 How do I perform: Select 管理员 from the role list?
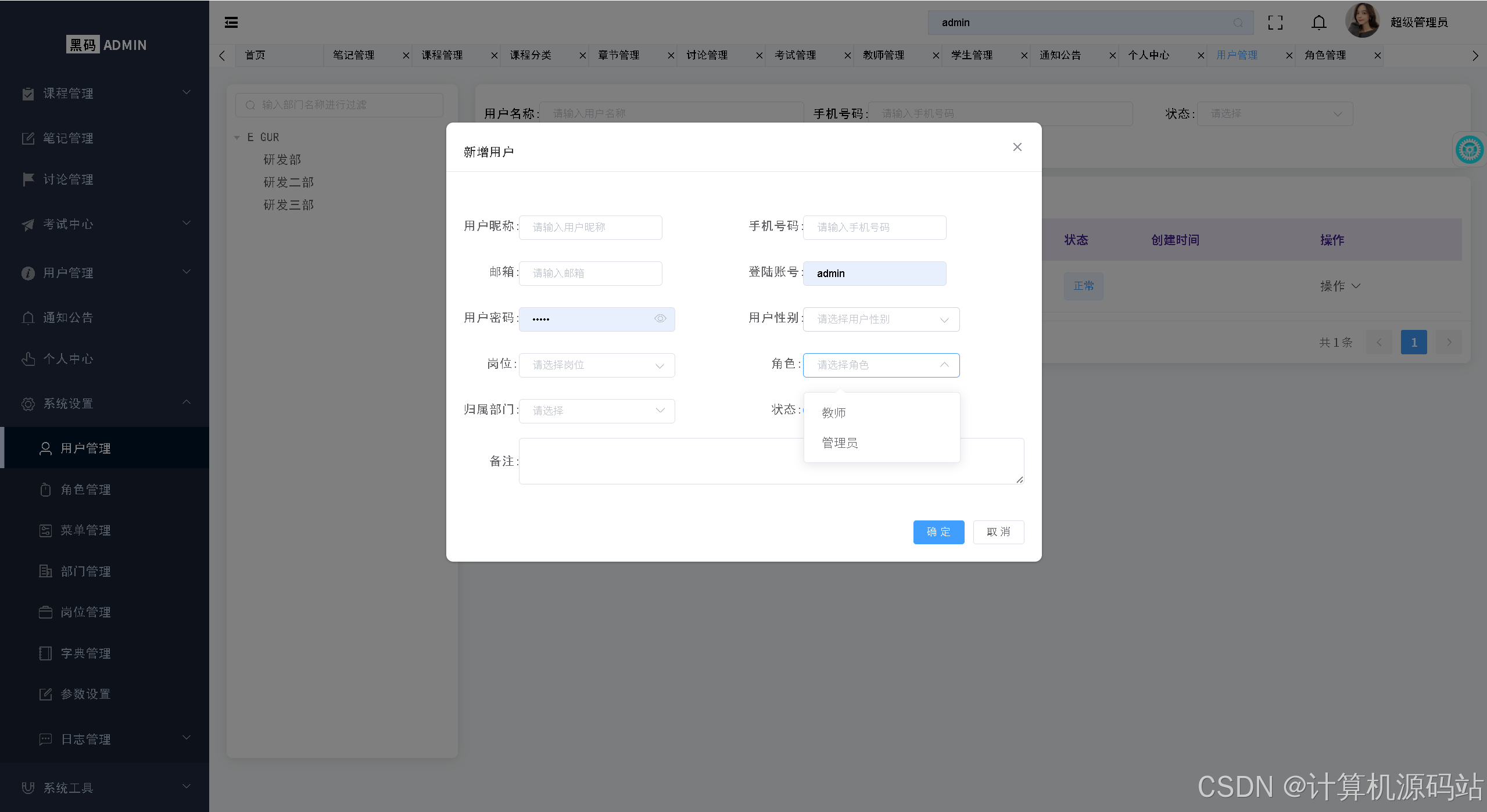click(x=839, y=443)
